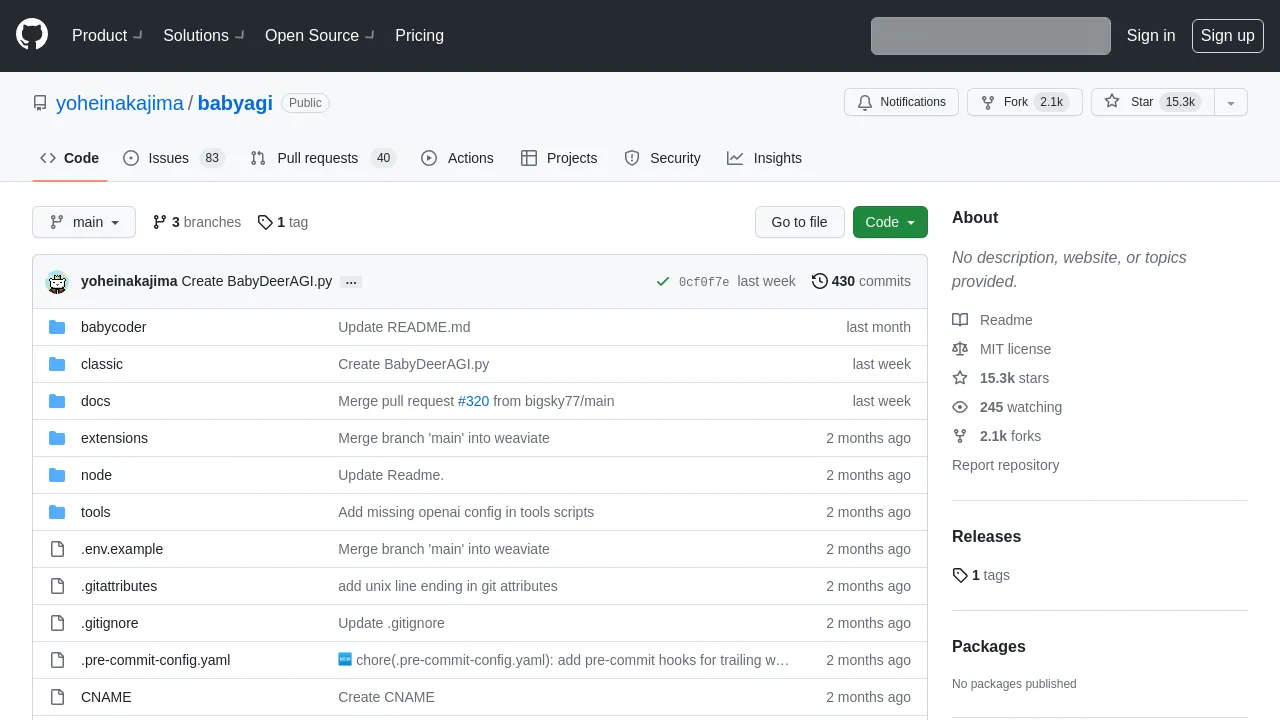Click the .gitattributes file icon

(57, 586)
